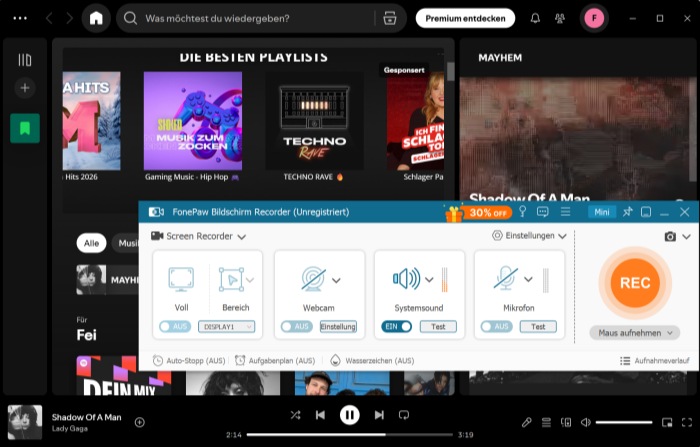Enable the Mikrofon switch

click(x=496, y=326)
